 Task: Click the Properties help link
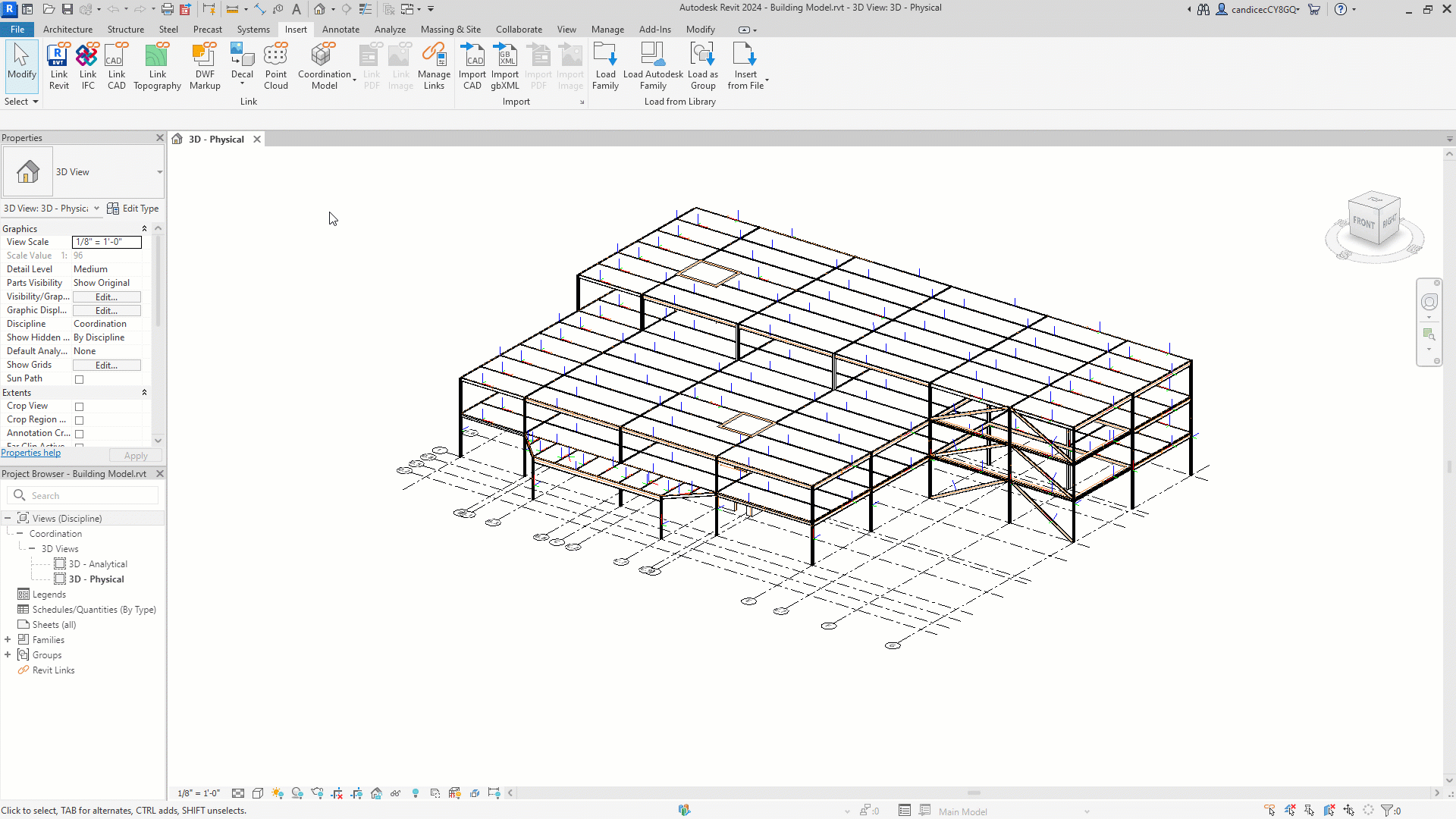[30, 453]
